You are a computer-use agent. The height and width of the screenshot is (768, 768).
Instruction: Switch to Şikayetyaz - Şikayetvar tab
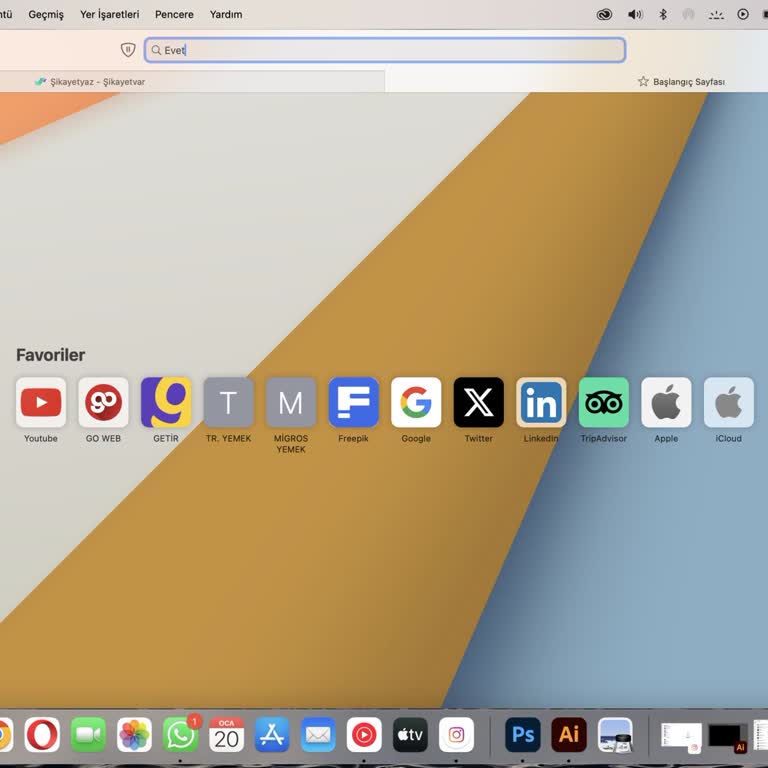[192, 81]
